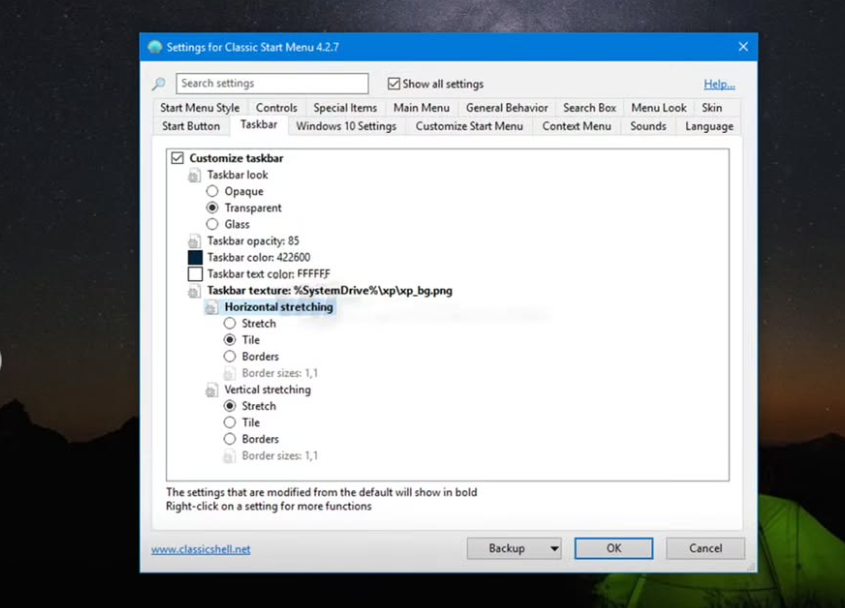Click the Taskbar color swatch
This screenshot has height=608, width=845.
click(195, 258)
